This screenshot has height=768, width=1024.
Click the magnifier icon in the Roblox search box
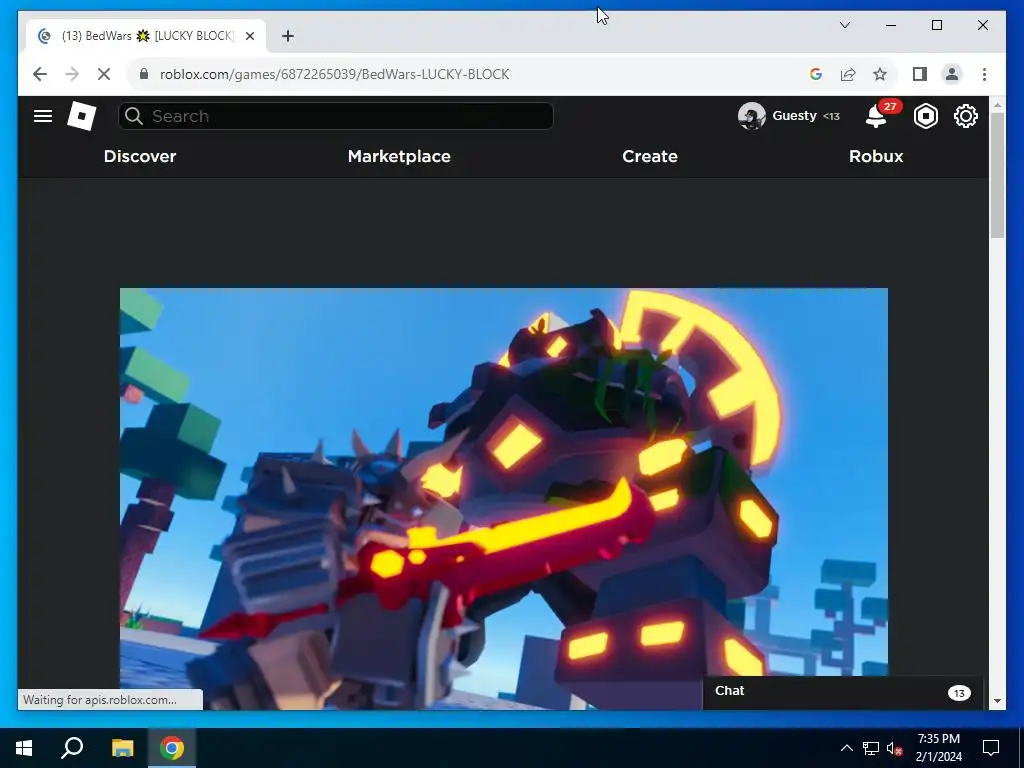[134, 116]
